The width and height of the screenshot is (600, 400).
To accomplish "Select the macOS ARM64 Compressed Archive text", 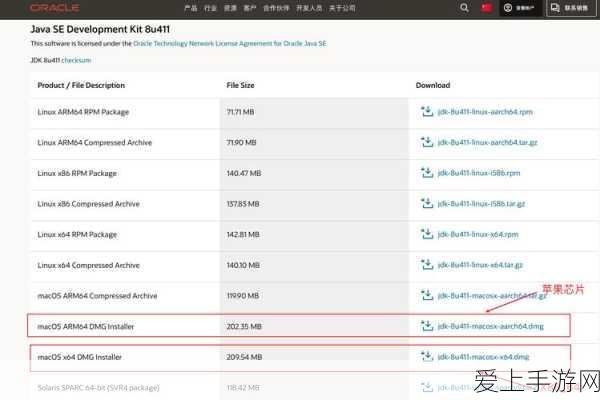I will (x=97, y=296).
